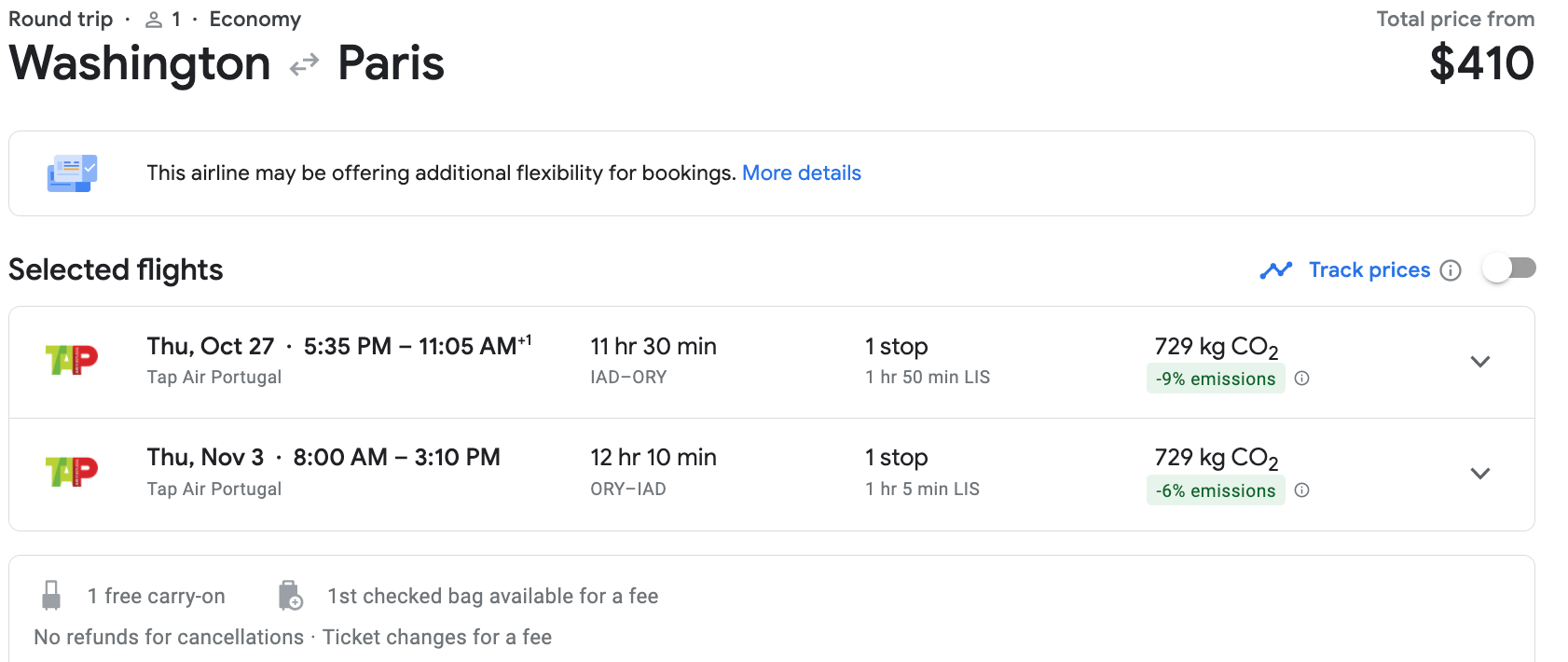Click the passenger count person icon
The image size is (1568, 662).
[x=154, y=20]
